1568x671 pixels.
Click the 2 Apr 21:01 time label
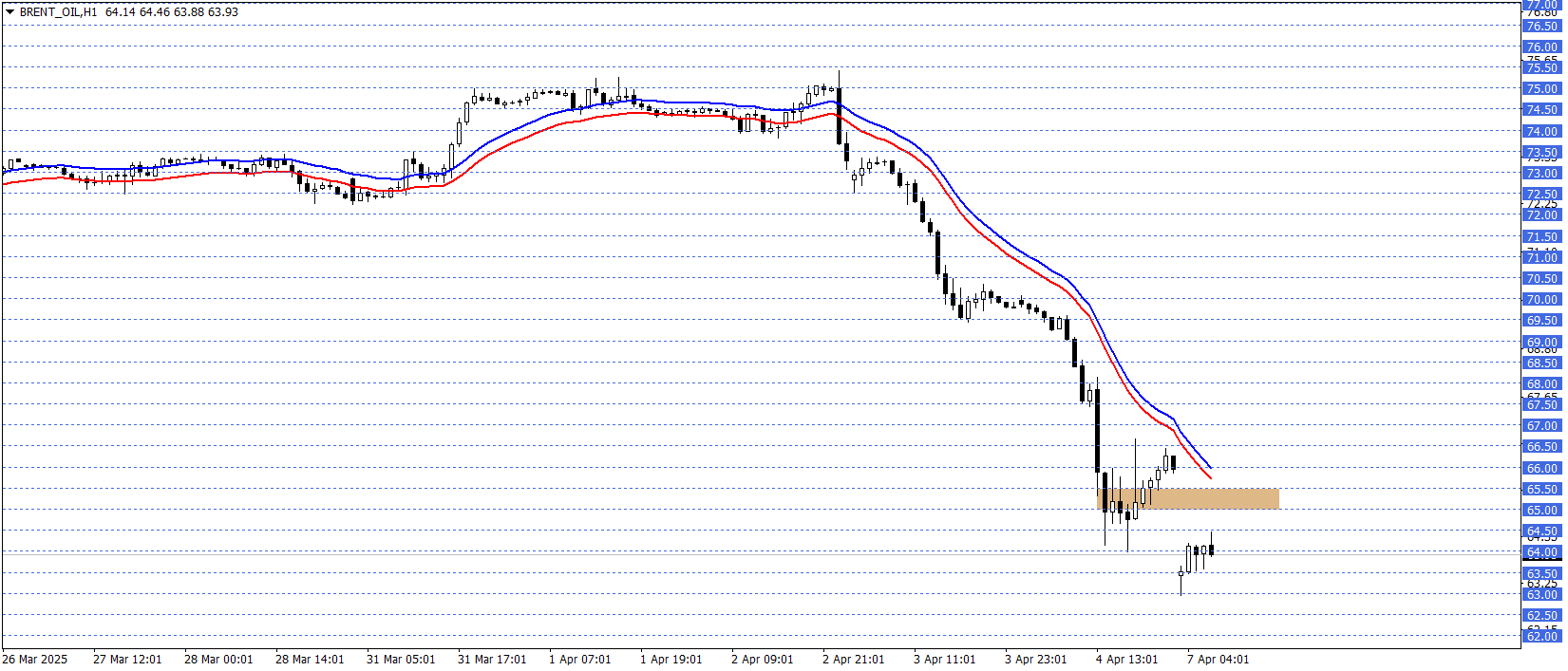[854, 660]
